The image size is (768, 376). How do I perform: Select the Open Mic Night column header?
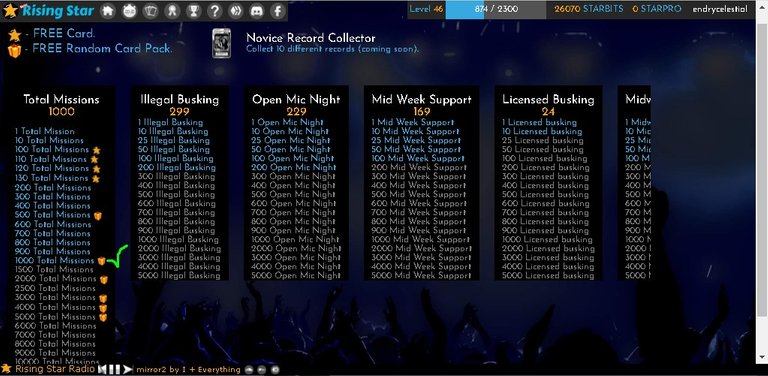pyautogui.click(x=296, y=99)
